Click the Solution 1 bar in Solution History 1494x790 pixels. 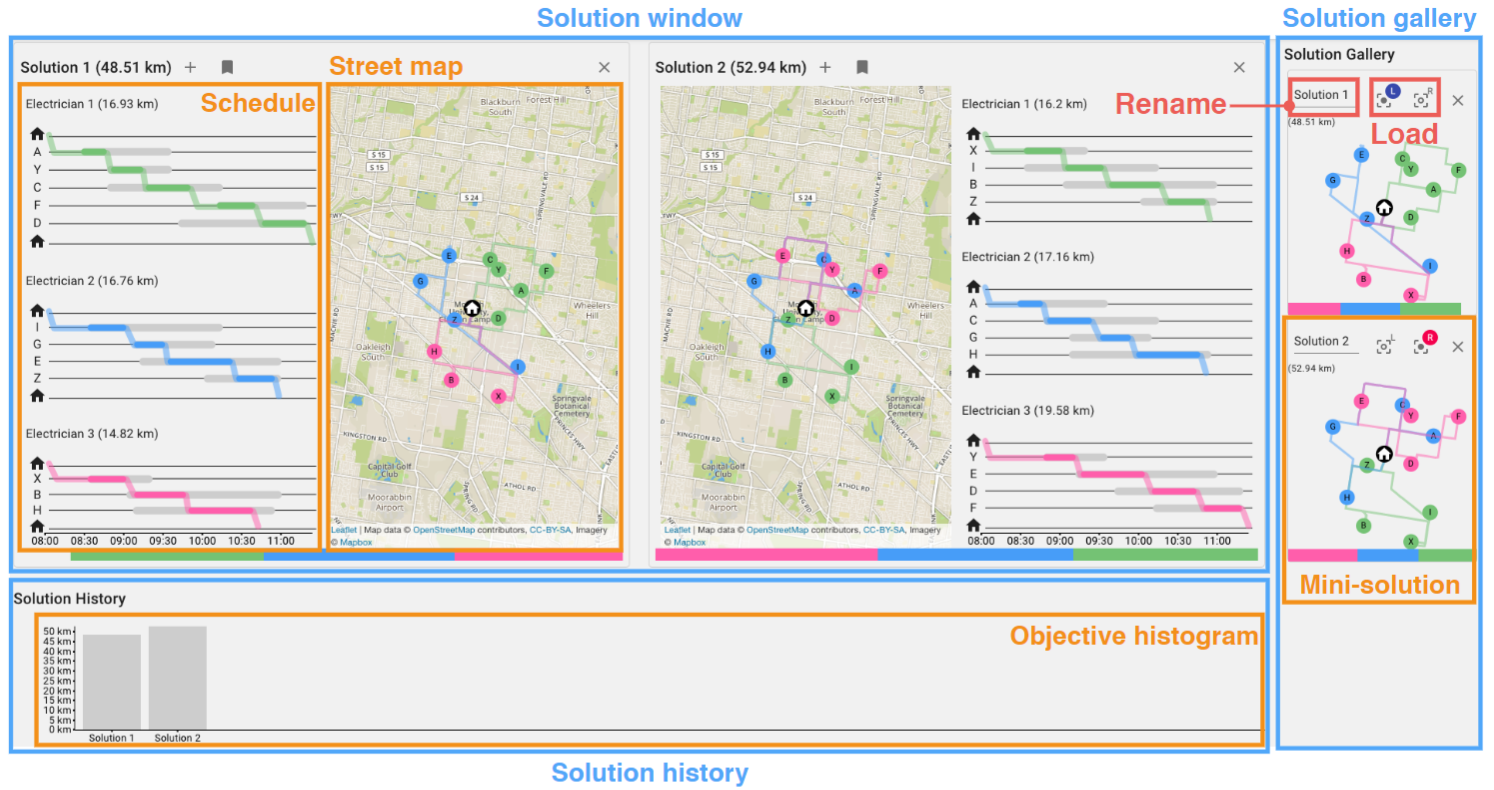pos(111,682)
